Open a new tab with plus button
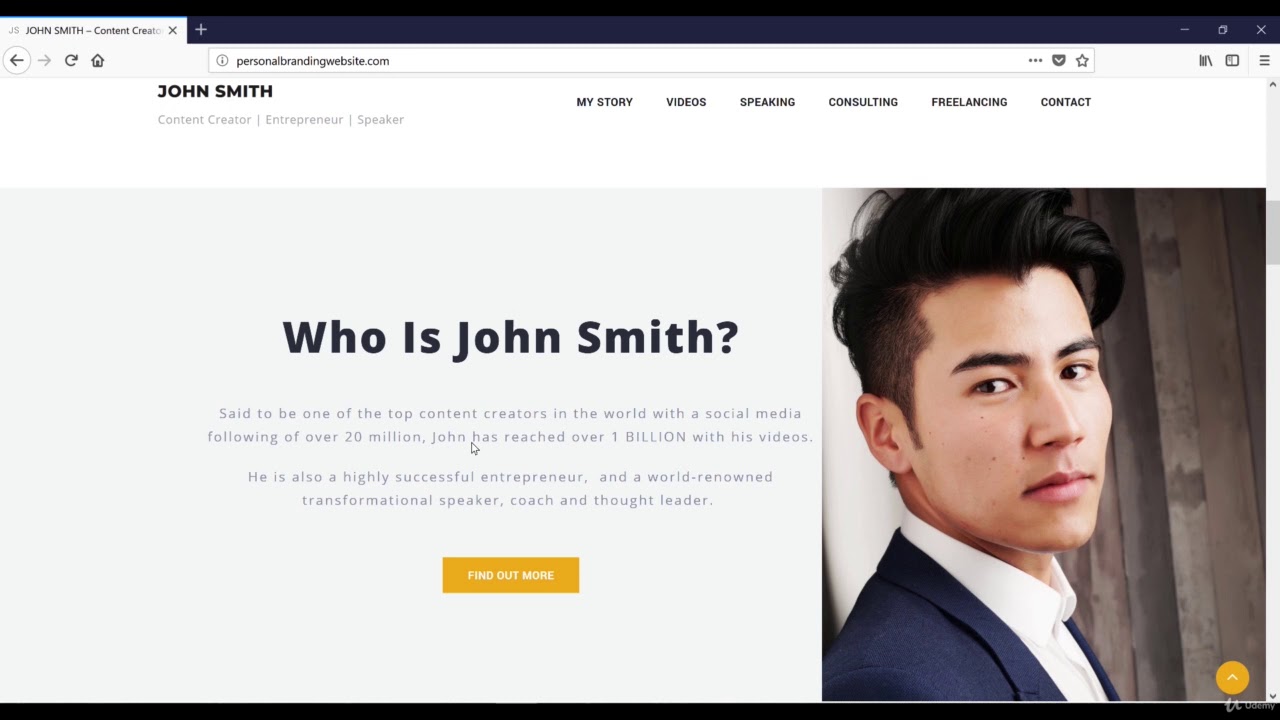Screen dimensions: 1280x720 coord(201,30)
